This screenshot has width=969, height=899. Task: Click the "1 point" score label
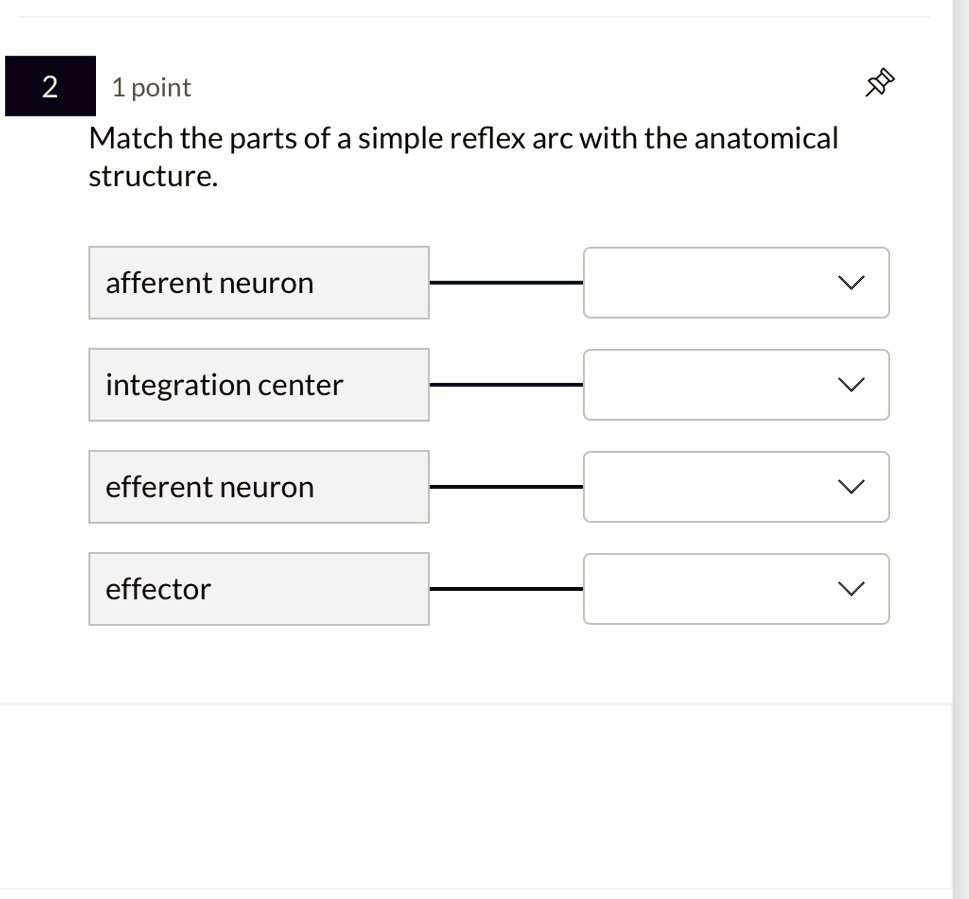151,88
